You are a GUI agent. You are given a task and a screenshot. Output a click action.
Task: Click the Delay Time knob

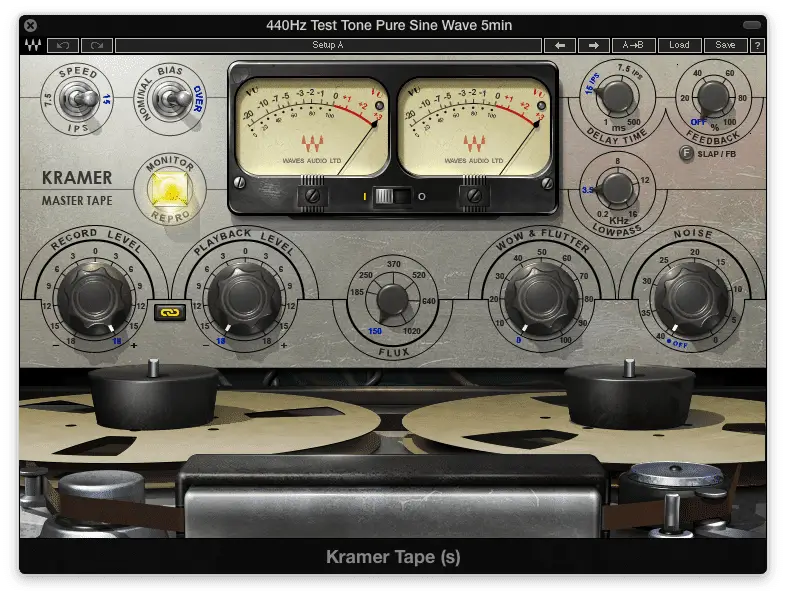click(x=616, y=97)
